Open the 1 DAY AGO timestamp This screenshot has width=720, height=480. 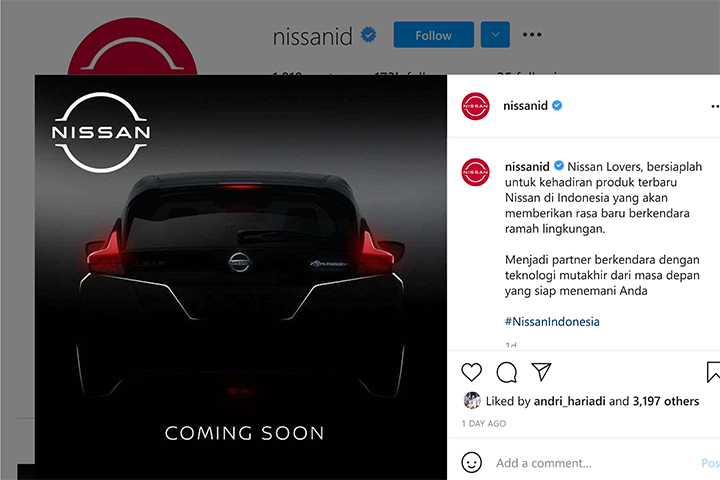[x=484, y=424]
